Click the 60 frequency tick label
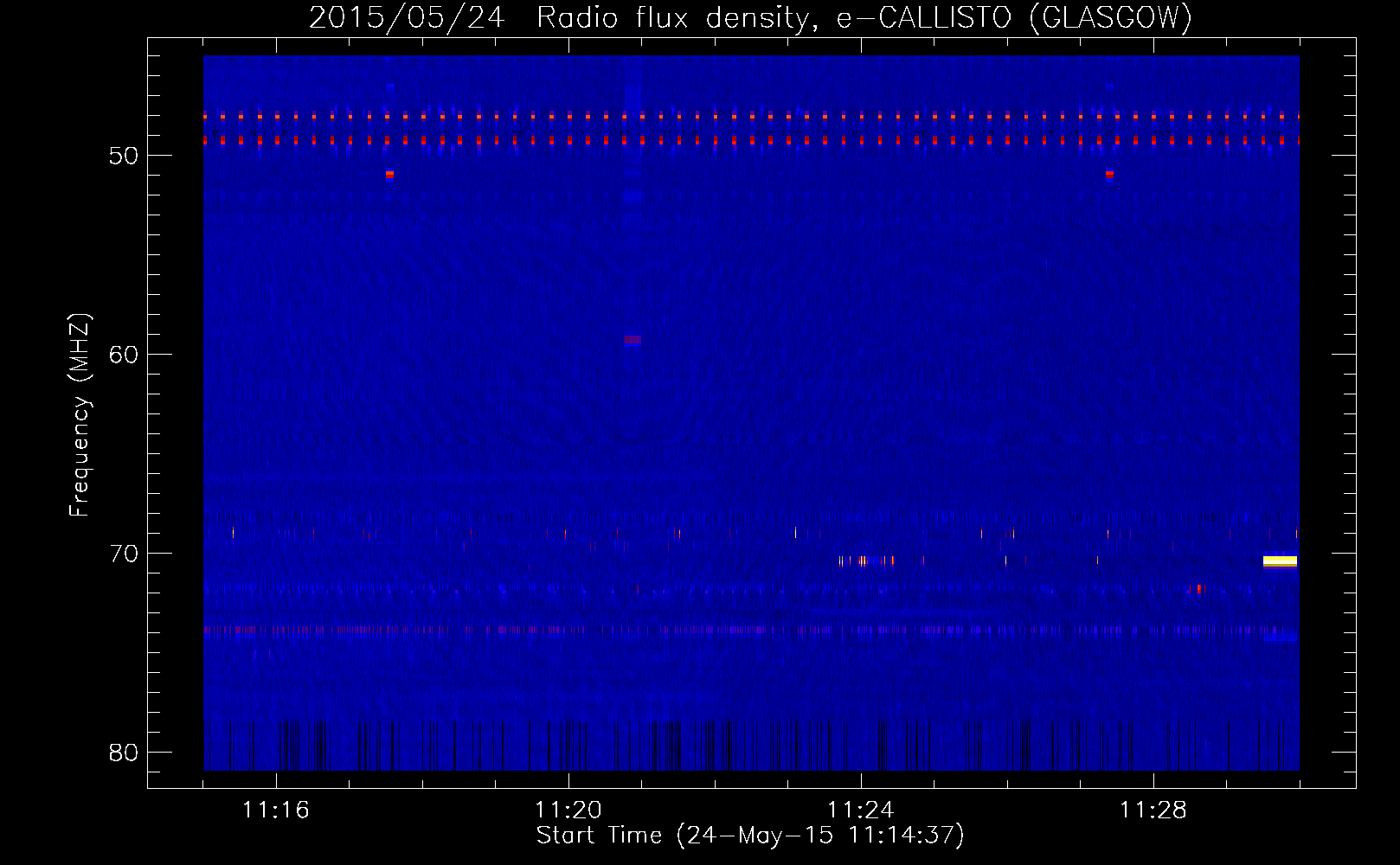Screen dimensions: 1400x865 pyautogui.click(x=124, y=355)
